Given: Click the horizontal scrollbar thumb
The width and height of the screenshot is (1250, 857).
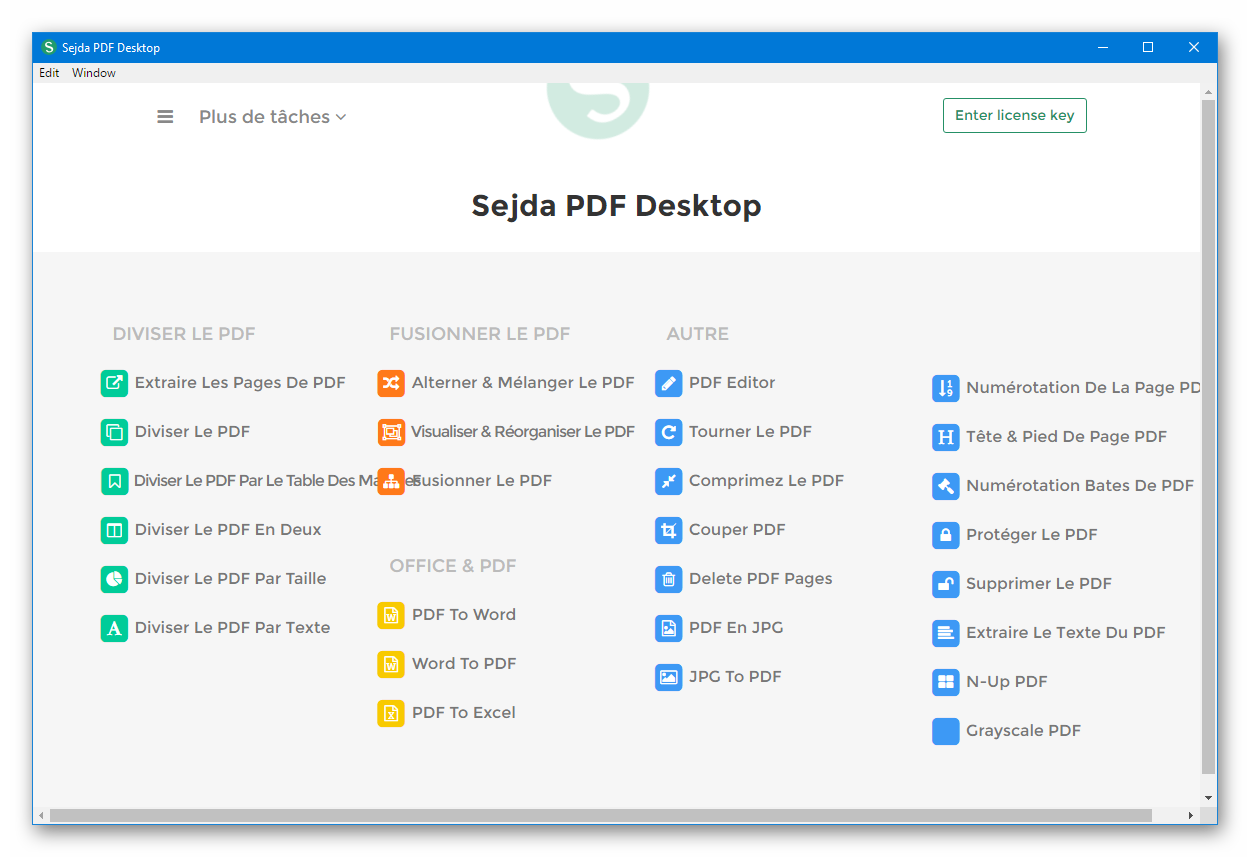Looking at the screenshot, I should click(600, 816).
